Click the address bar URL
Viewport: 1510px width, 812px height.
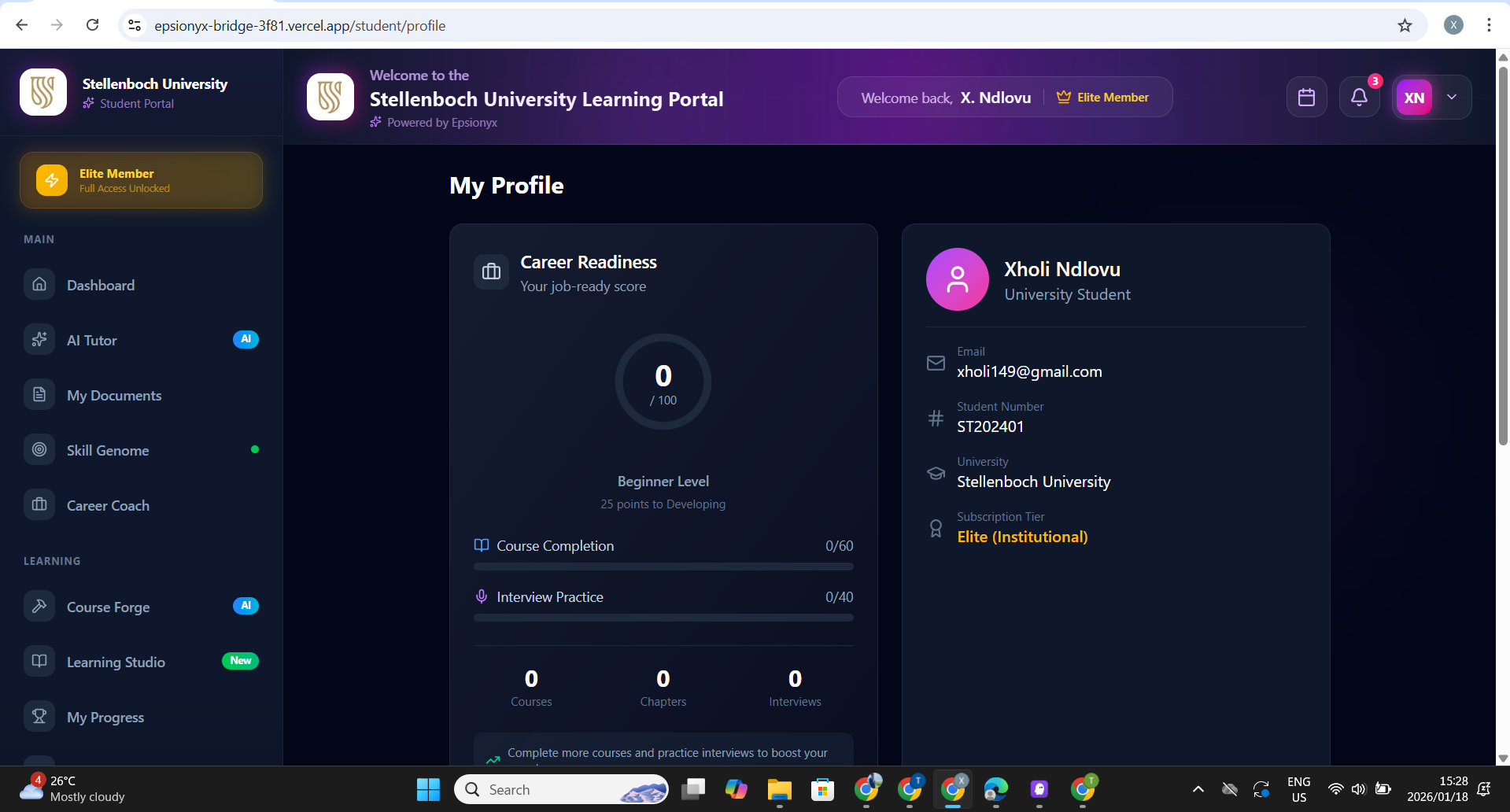coord(300,25)
